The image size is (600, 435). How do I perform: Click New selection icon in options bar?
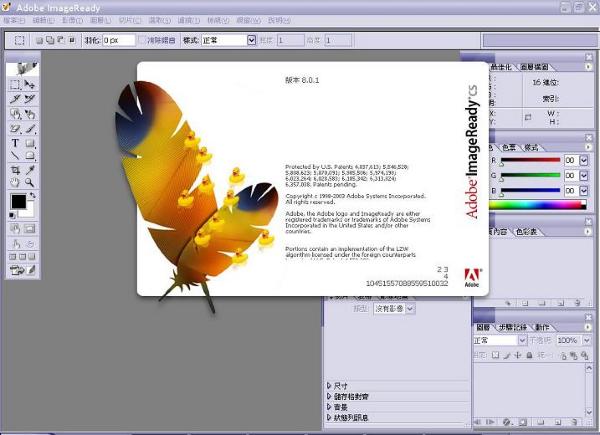pyautogui.click(x=39, y=40)
